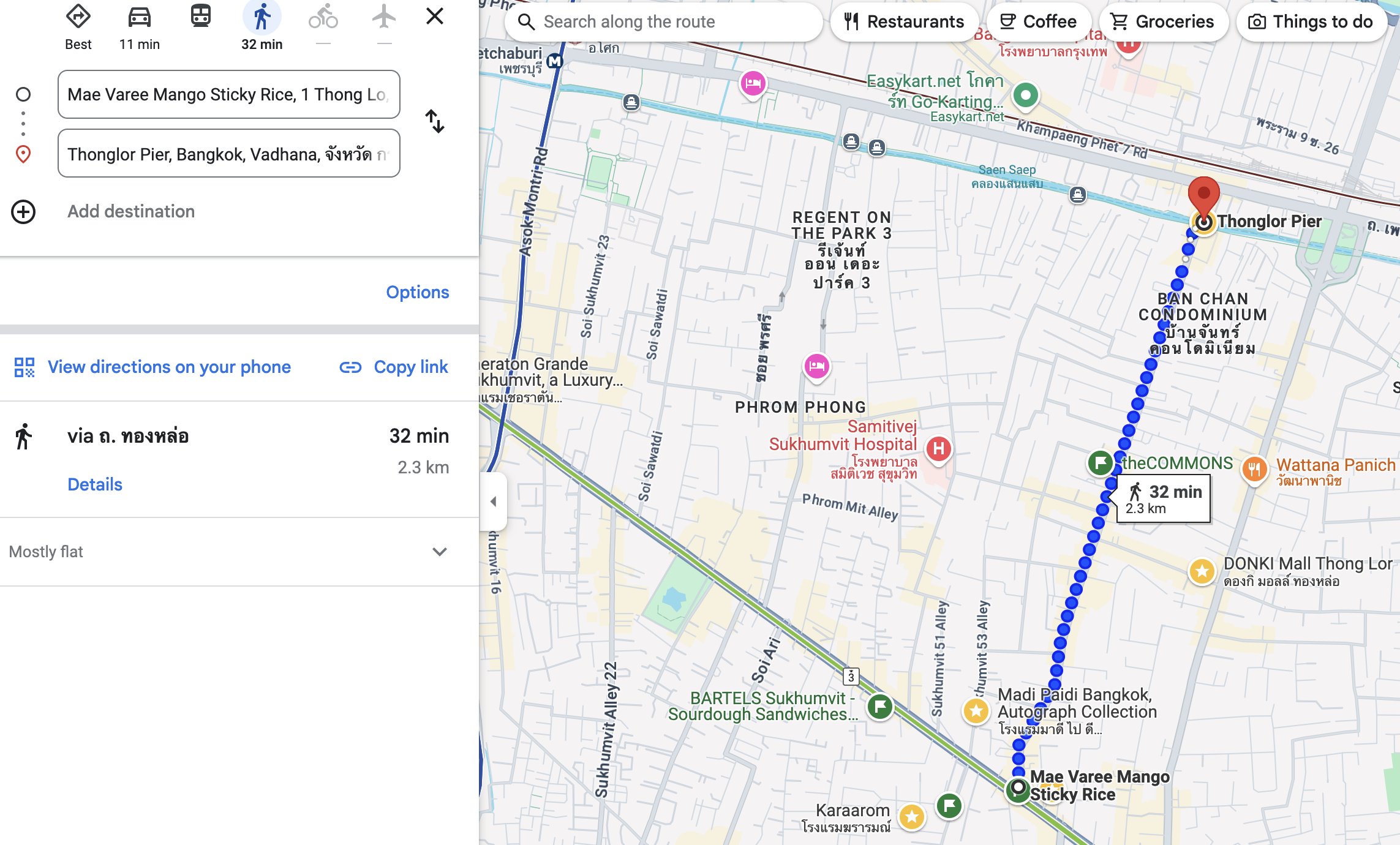Click the collapse left panel arrow
Image resolution: width=1400 pixels, height=845 pixels.
pos(493,502)
